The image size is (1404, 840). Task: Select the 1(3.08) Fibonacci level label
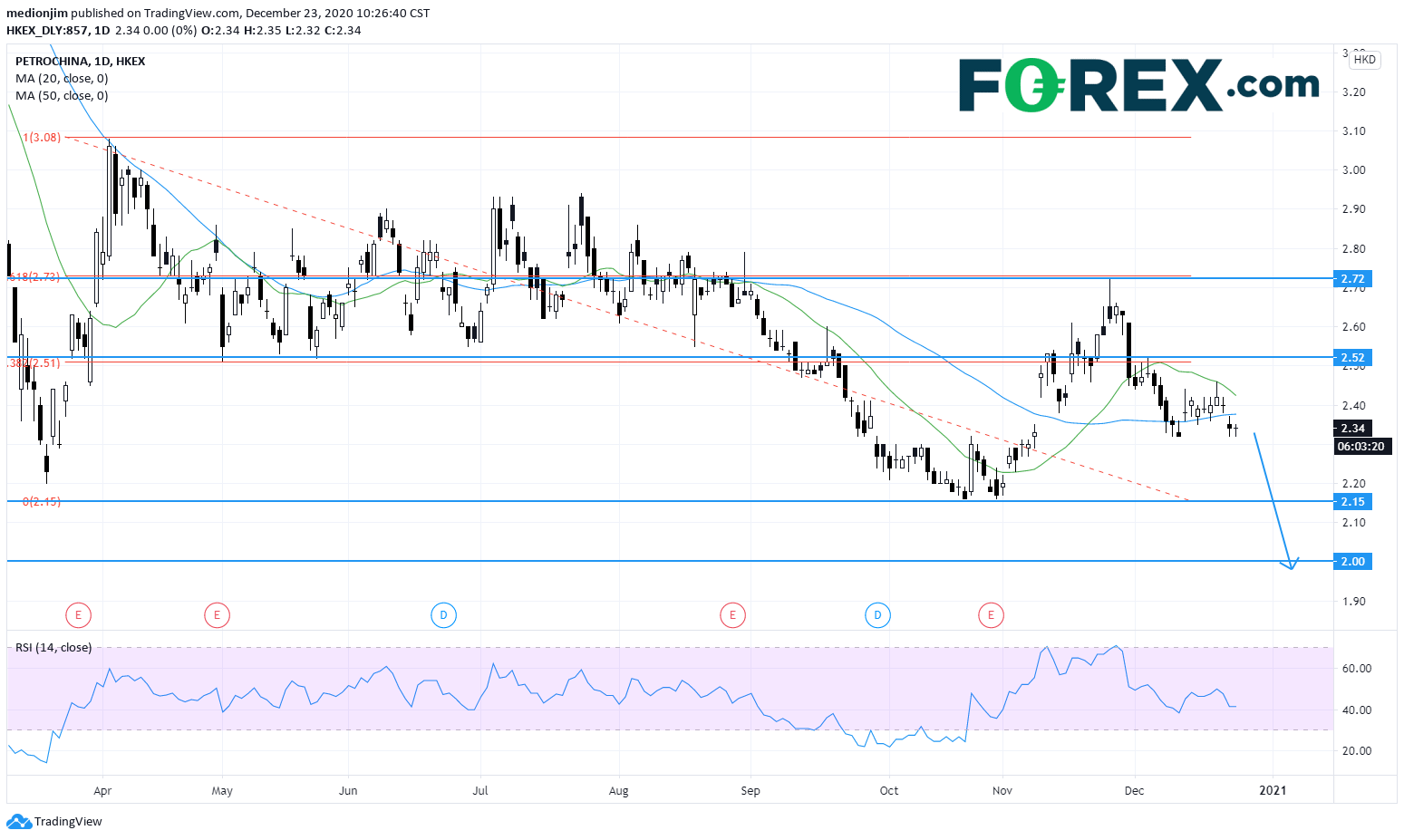click(x=43, y=138)
